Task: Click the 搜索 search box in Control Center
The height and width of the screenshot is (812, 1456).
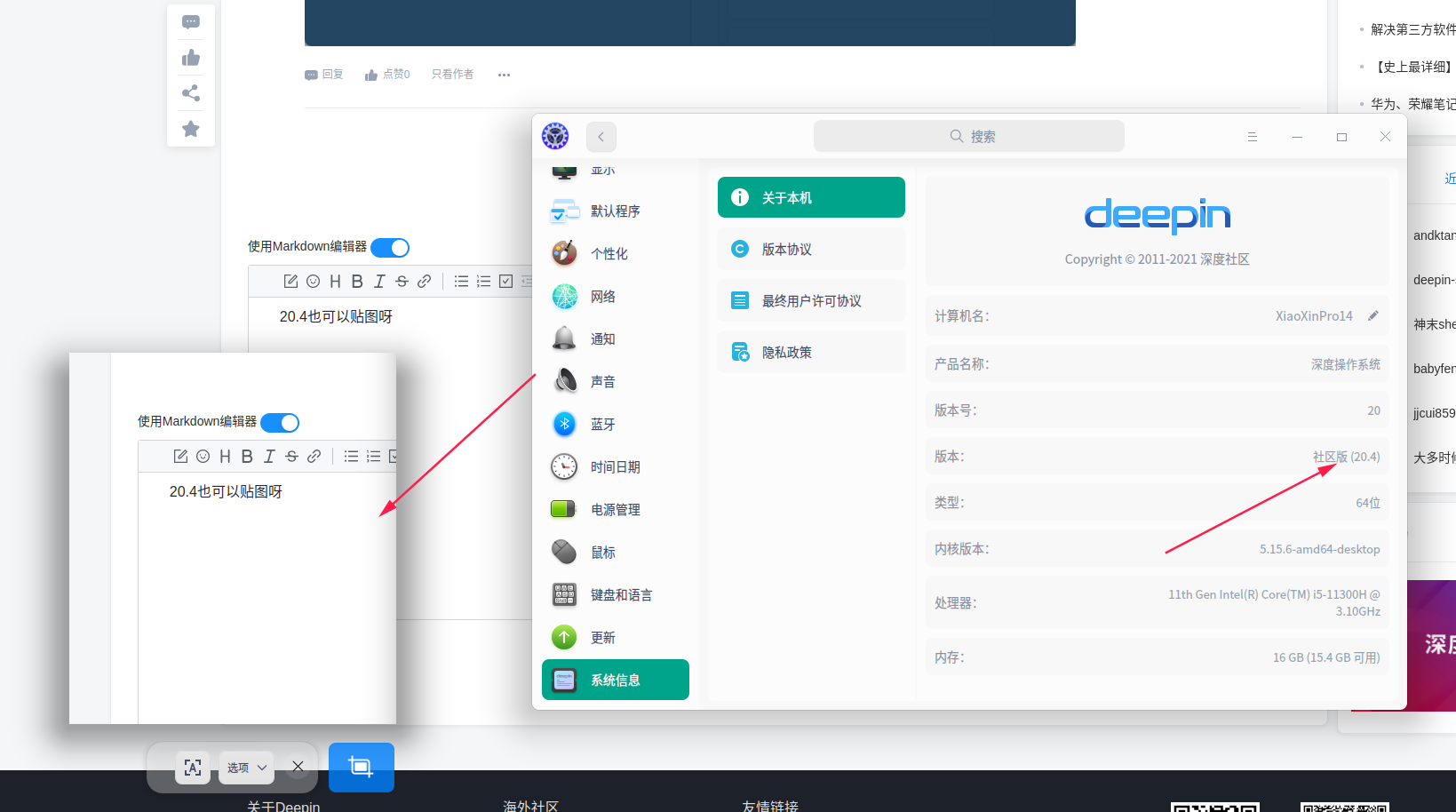Action: (969, 137)
